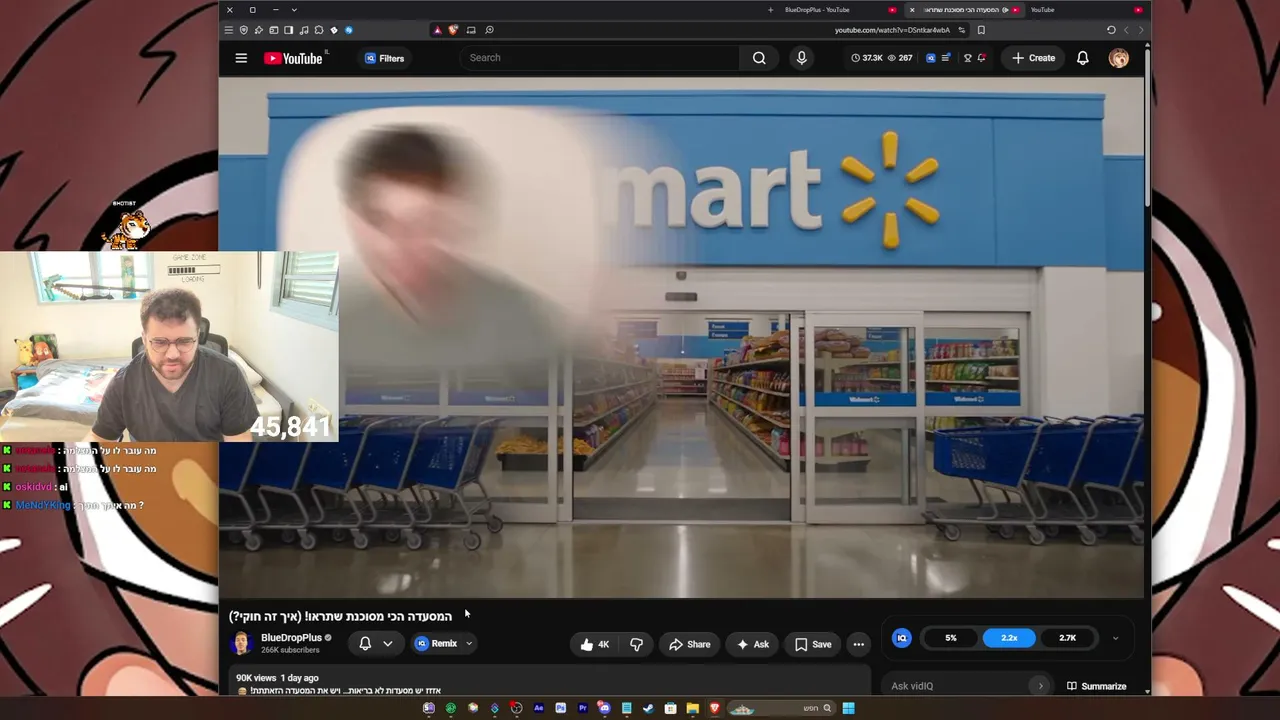Go to the YouTube home logo
This screenshot has height=720, width=1280.
293,58
